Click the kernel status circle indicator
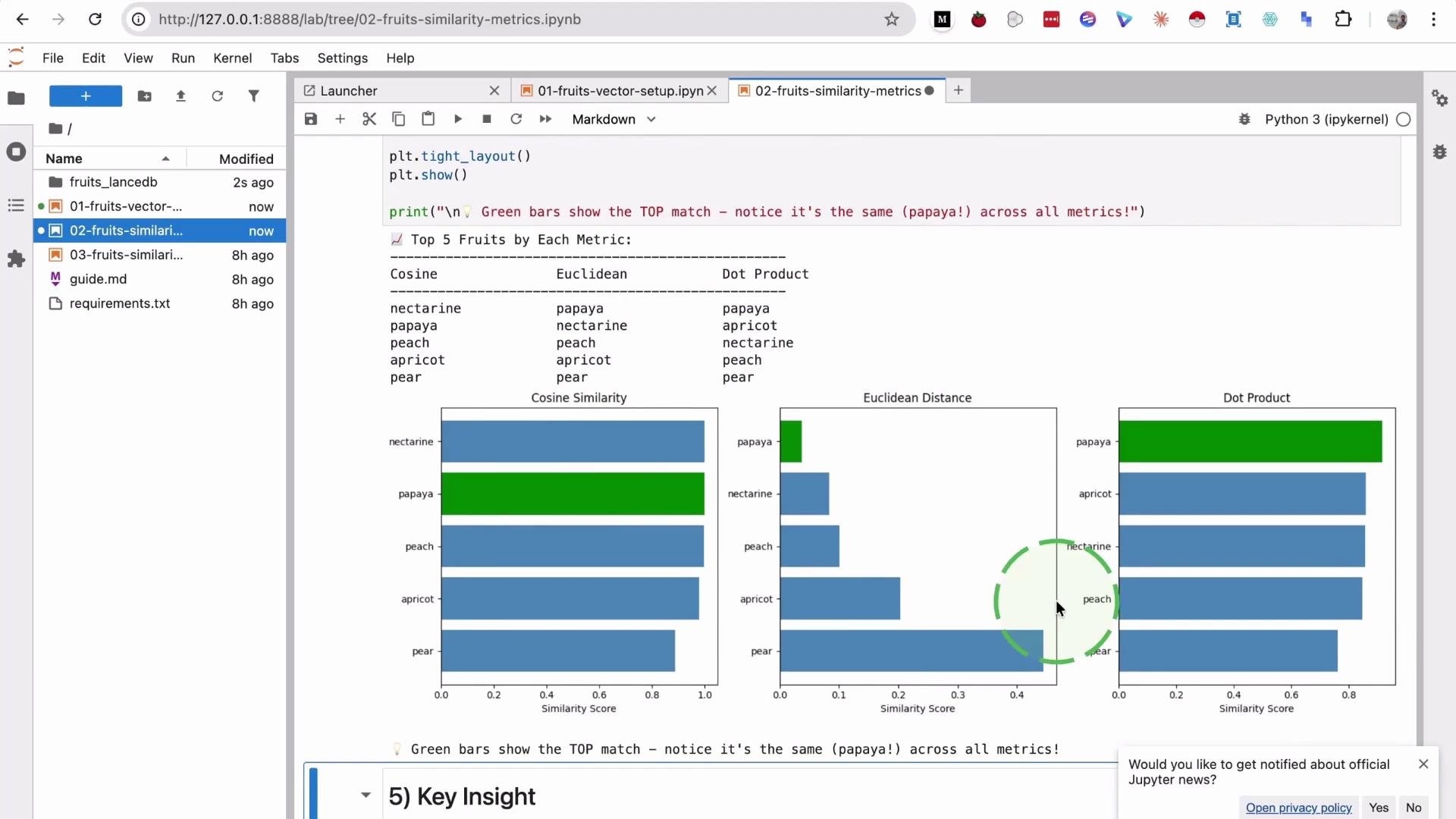 point(1404,119)
